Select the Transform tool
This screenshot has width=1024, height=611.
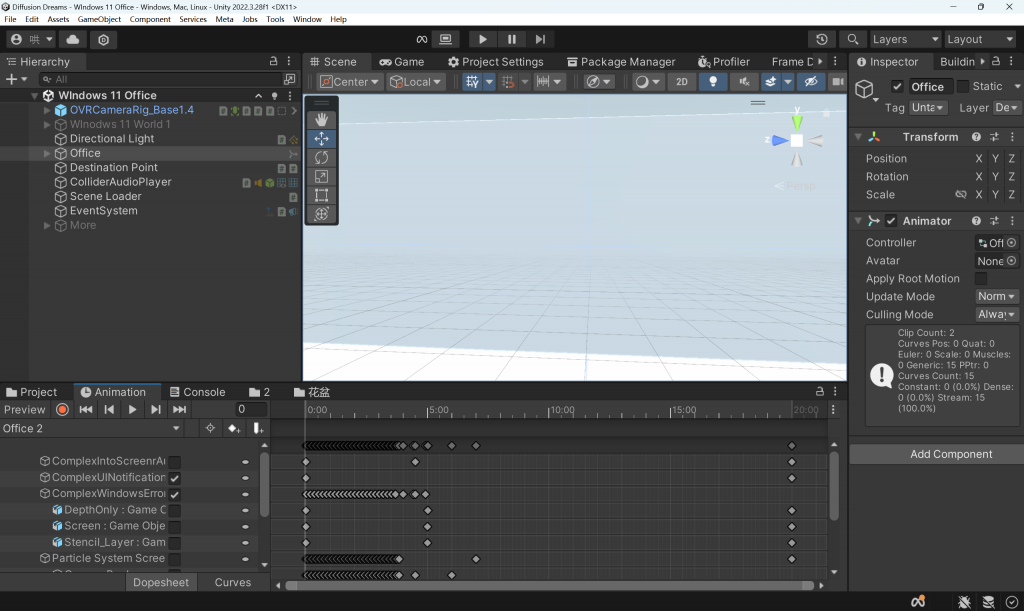321,214
